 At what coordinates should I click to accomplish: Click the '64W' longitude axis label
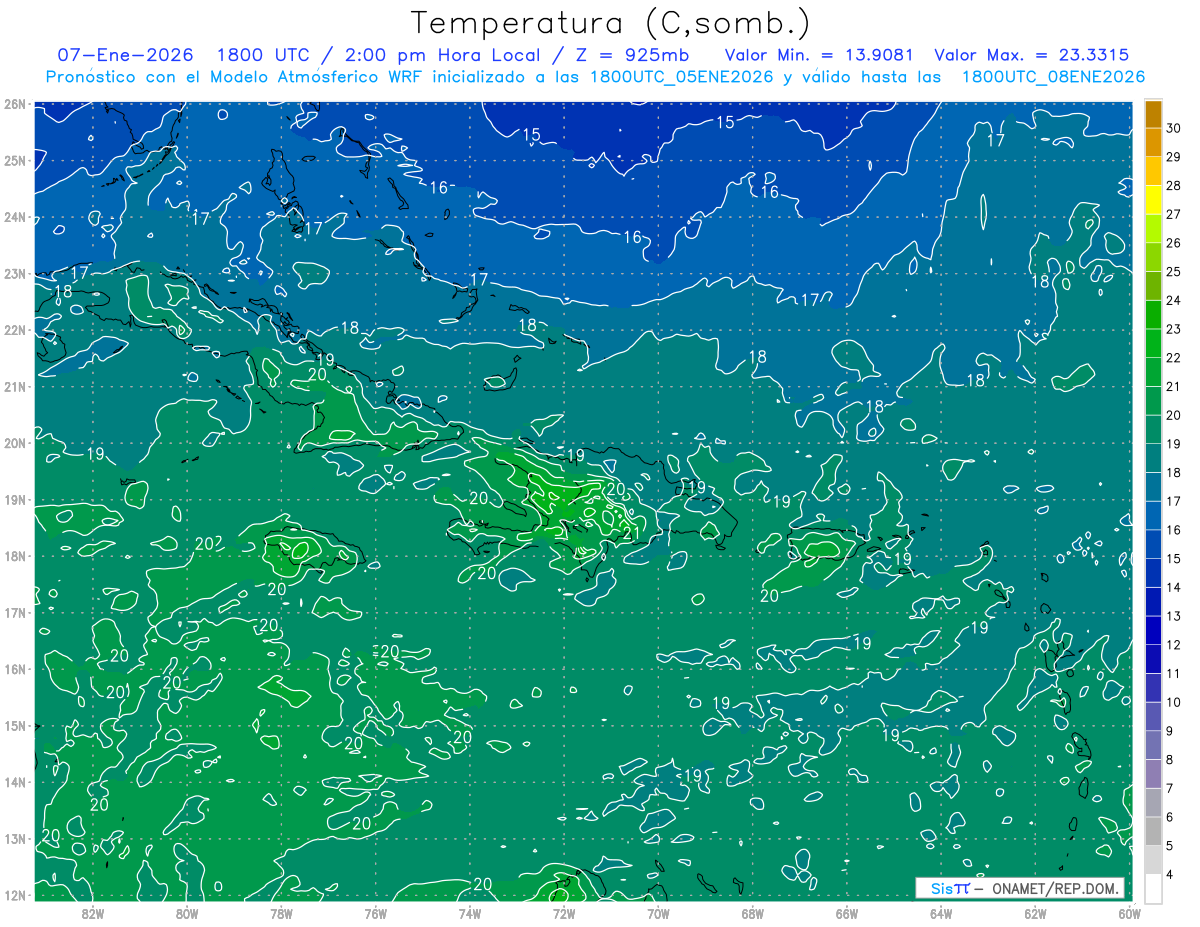click(x=941, y=912)
